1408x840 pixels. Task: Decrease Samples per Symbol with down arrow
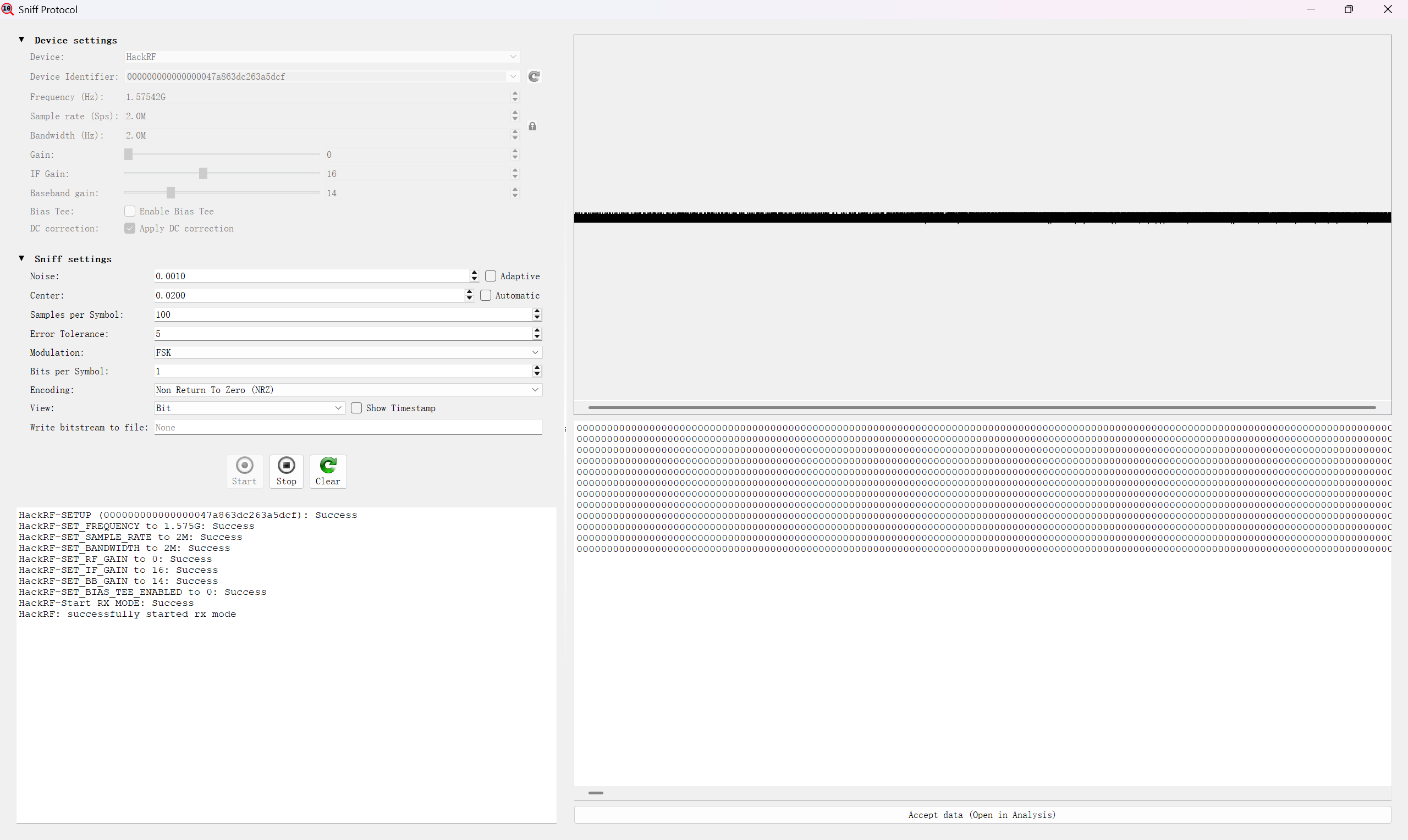click(537, 318)
